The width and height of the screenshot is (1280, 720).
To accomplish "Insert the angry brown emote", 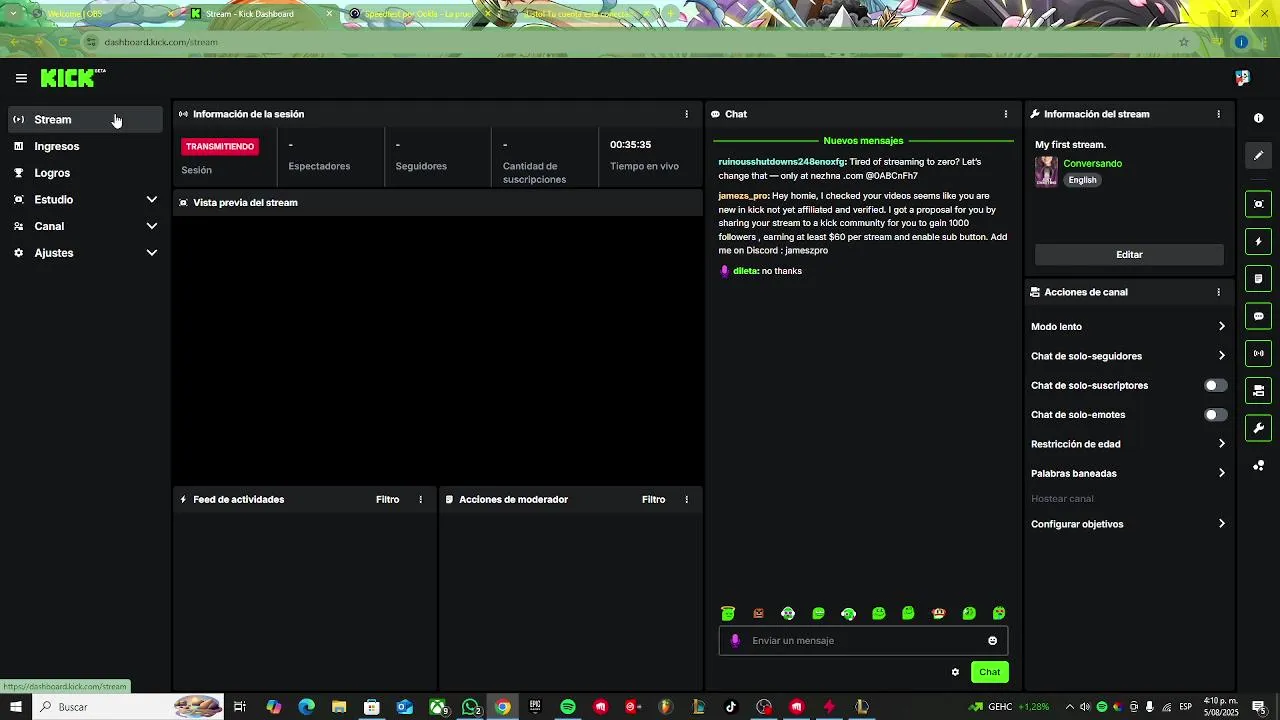I will pyautogui.click(x=758, y=613).
